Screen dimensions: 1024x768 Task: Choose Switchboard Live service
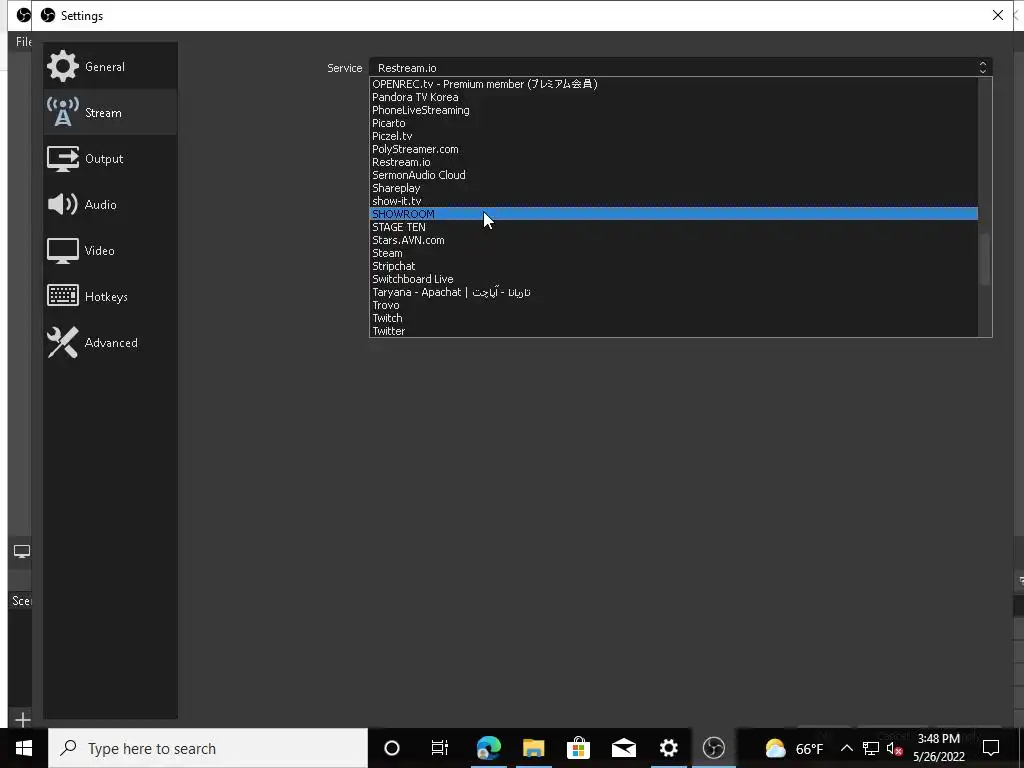(x=673, y=279)
